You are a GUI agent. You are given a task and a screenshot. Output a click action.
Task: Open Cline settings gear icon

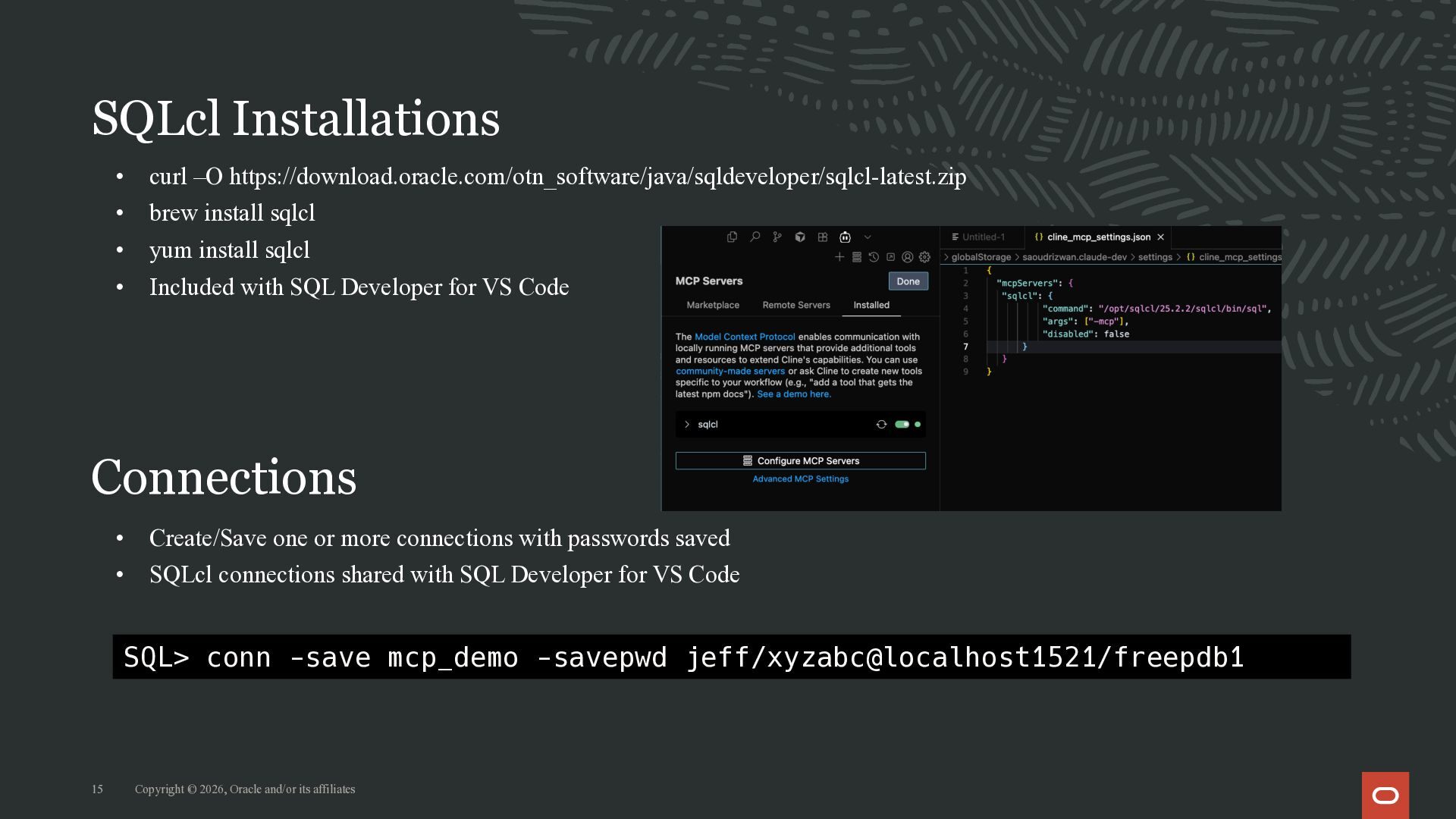924,257
